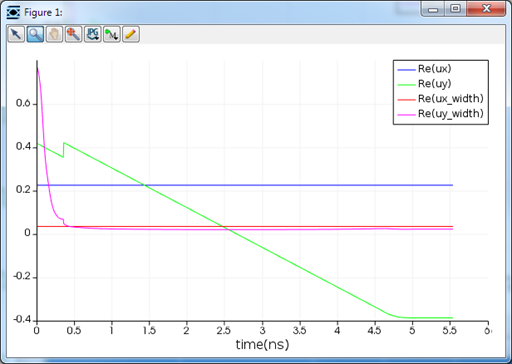Click the -0.2 y-axis tick label
This screenshot has width=512, height=364.
coord(22,276)
